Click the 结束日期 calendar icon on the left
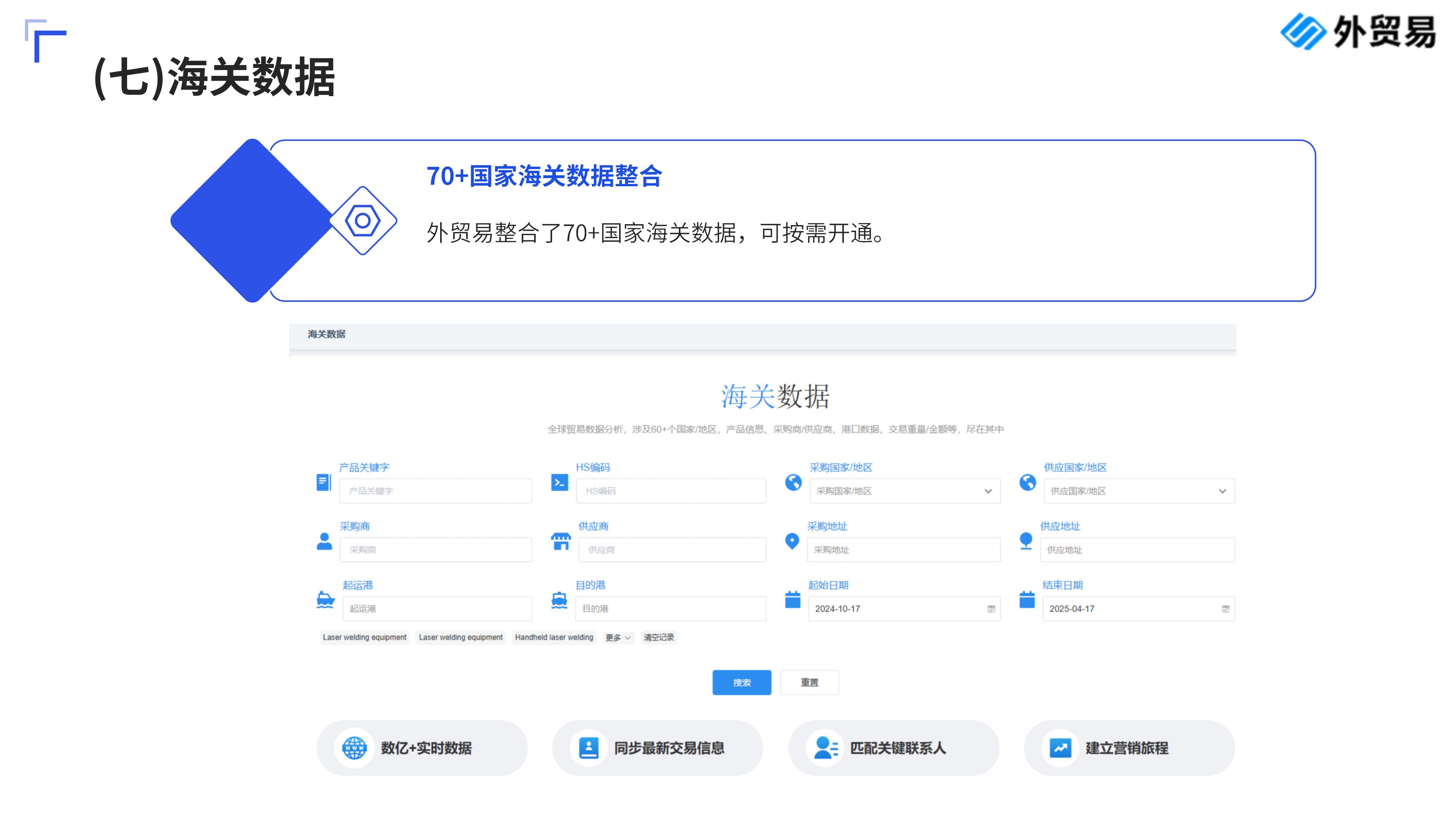1456x819 pixels. pyautogui.click(x=1027, y=600)
